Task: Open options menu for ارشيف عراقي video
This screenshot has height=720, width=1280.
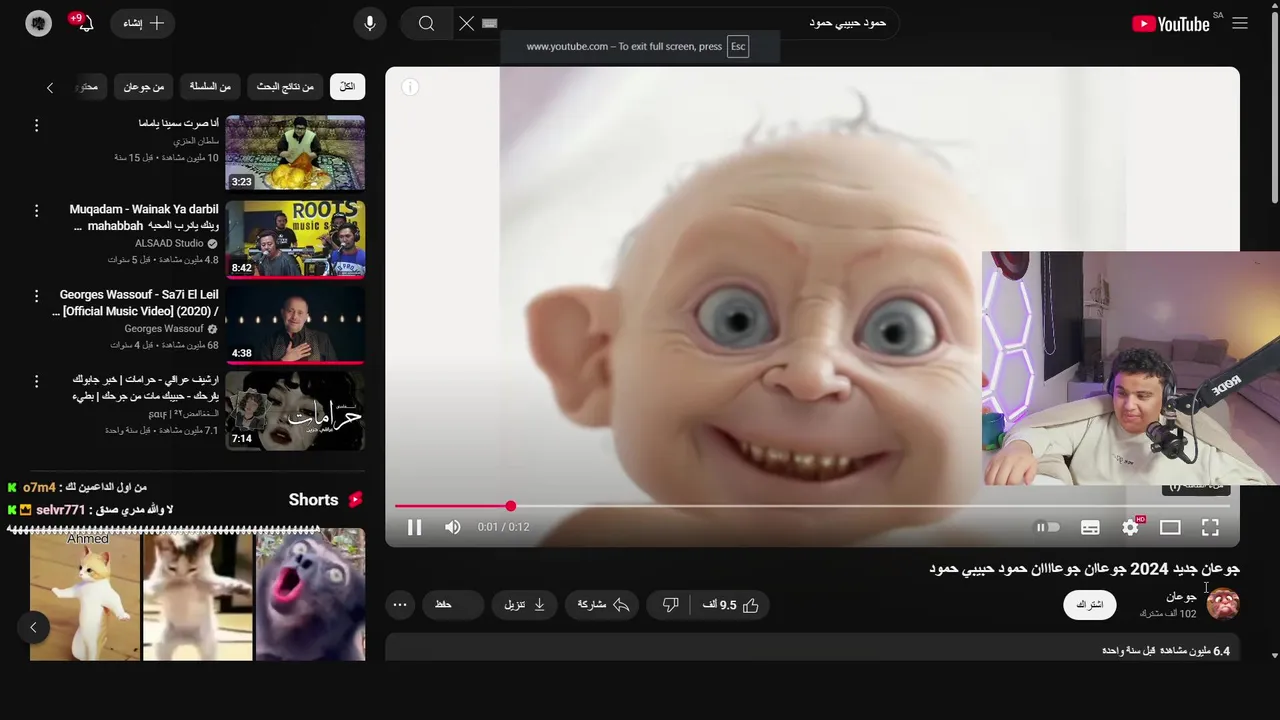Action: coord(36,381)
